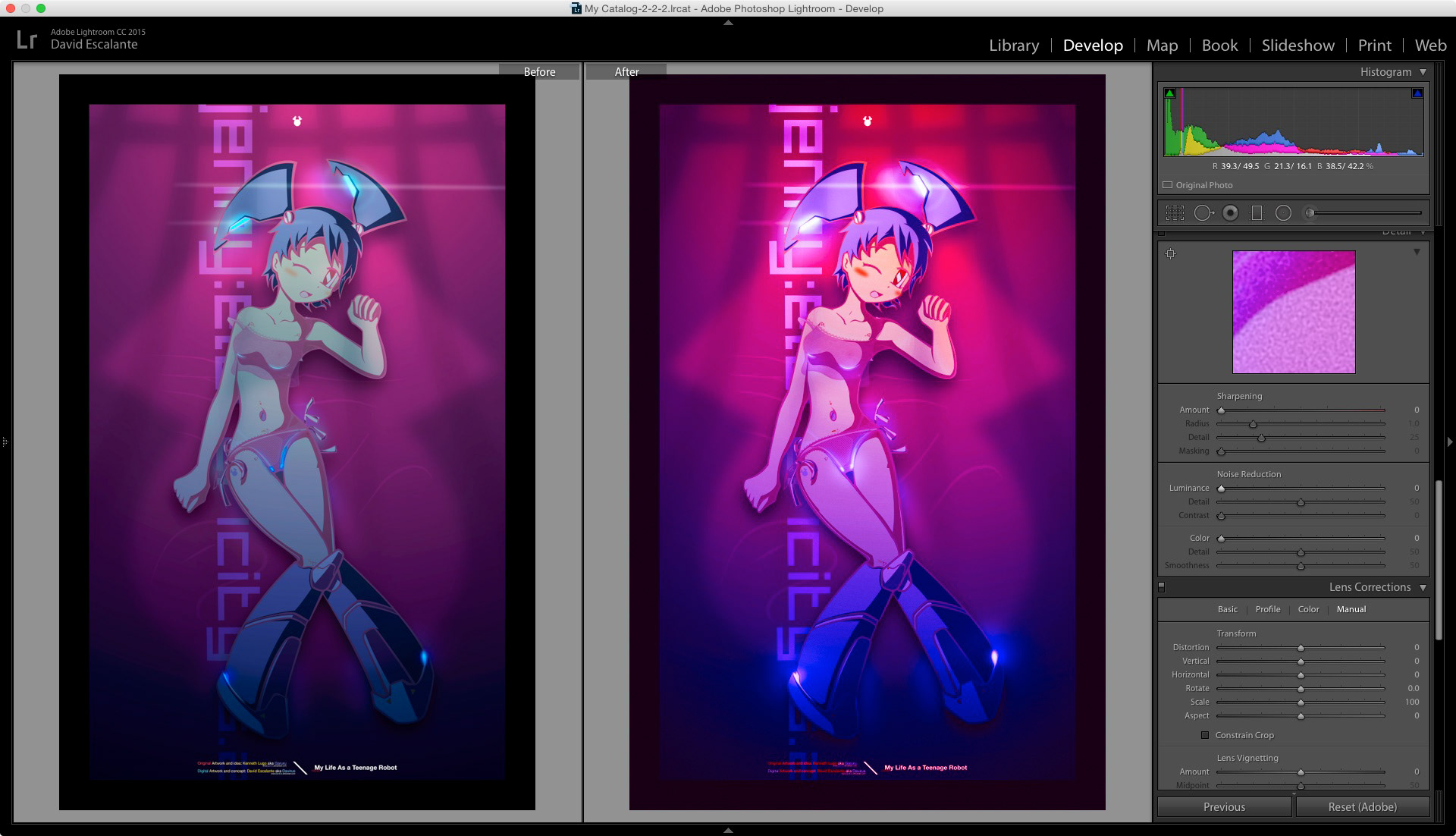
Task: Activate the Red Eye Correction tool
Action: click(1231, 213)
